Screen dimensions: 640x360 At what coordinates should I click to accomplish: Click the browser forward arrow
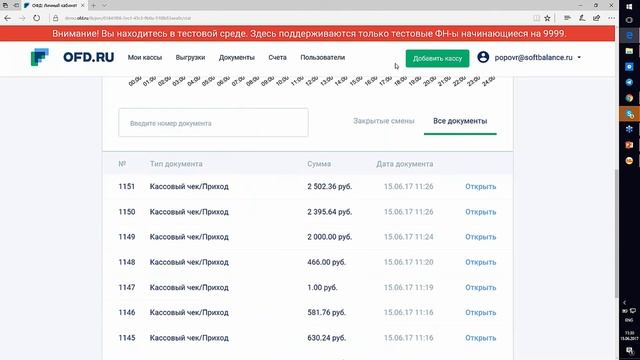pyautogui.click(x=22, y=18)
